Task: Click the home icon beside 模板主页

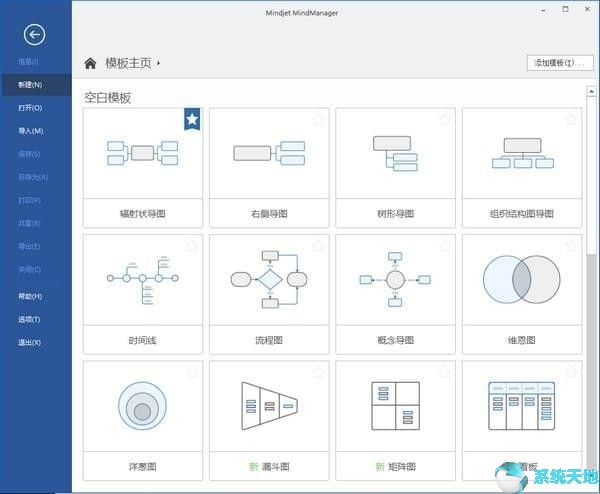Action: [90, 63]
